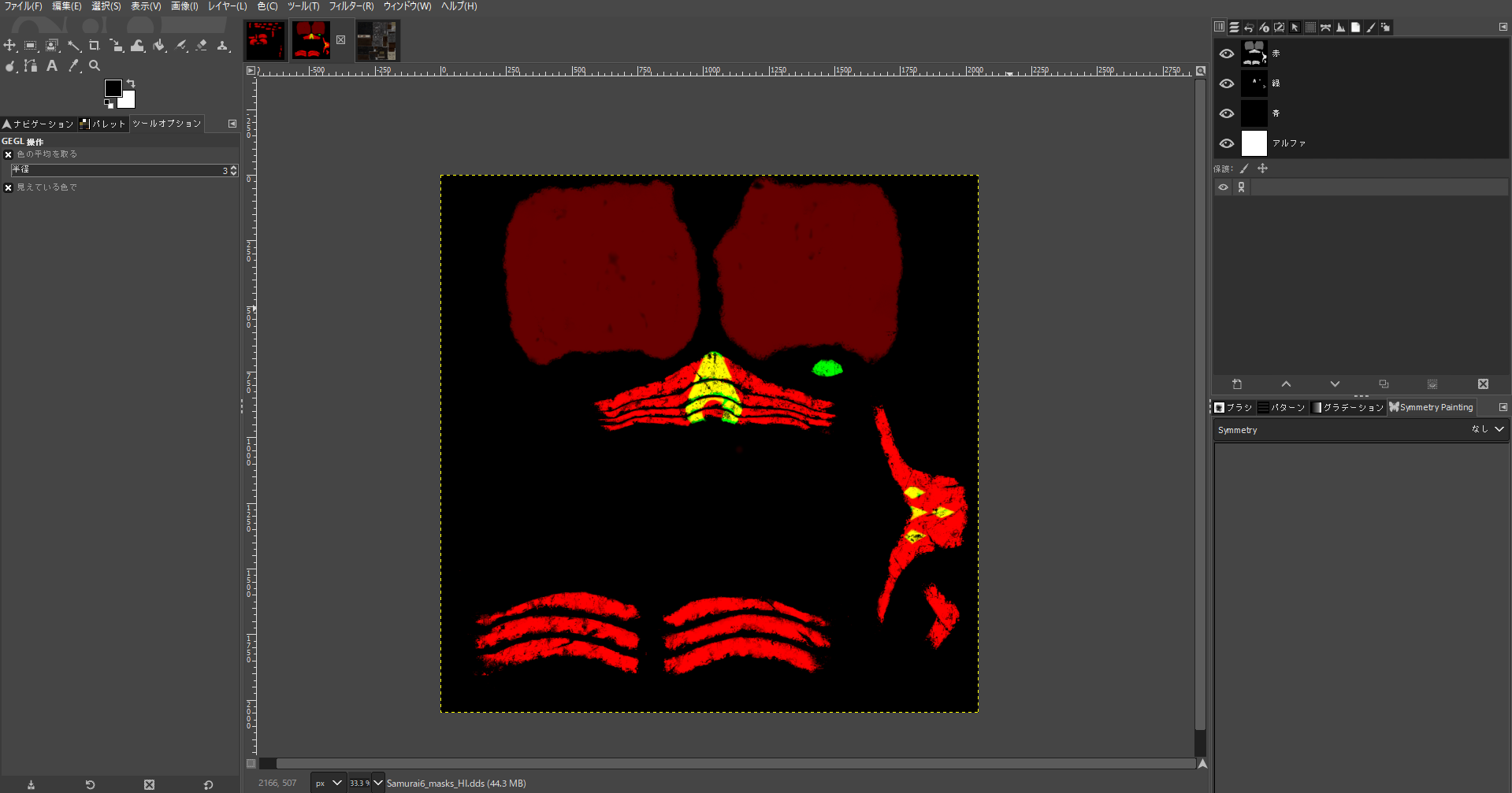The width and height of the screenshot is (1512, 793).
Task: Open the Symmetry なし dropdown
Action: [x=1362, y=430]
